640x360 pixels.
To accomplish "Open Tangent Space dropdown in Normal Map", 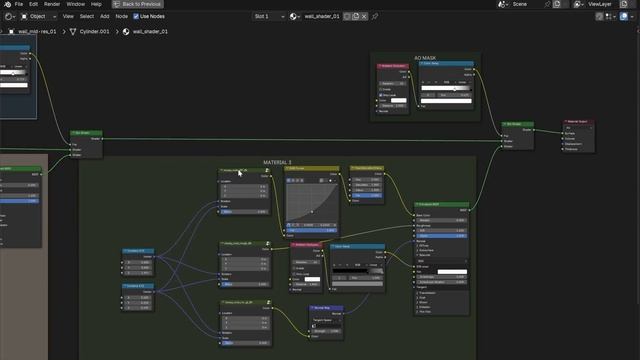I will point(327,320).
